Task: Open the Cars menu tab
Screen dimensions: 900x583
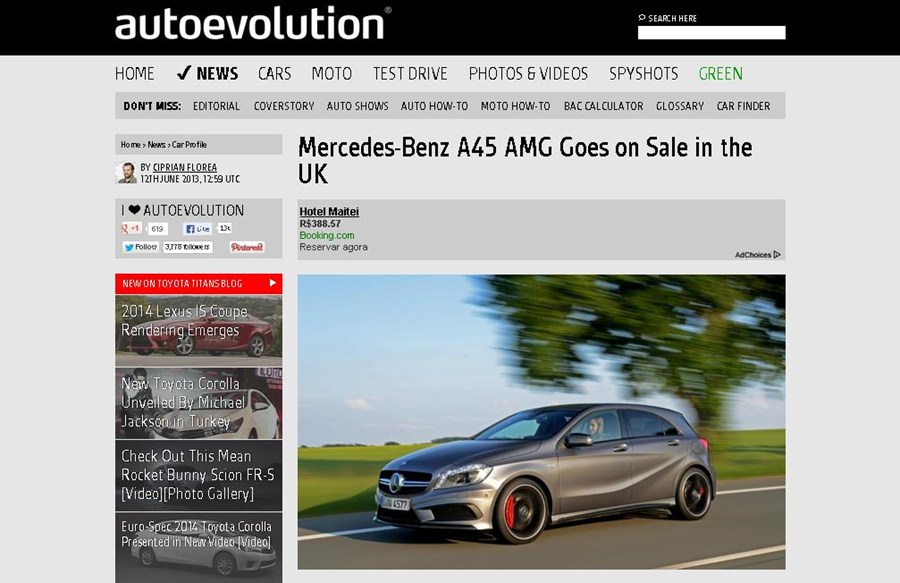Action: pos(274,74)
